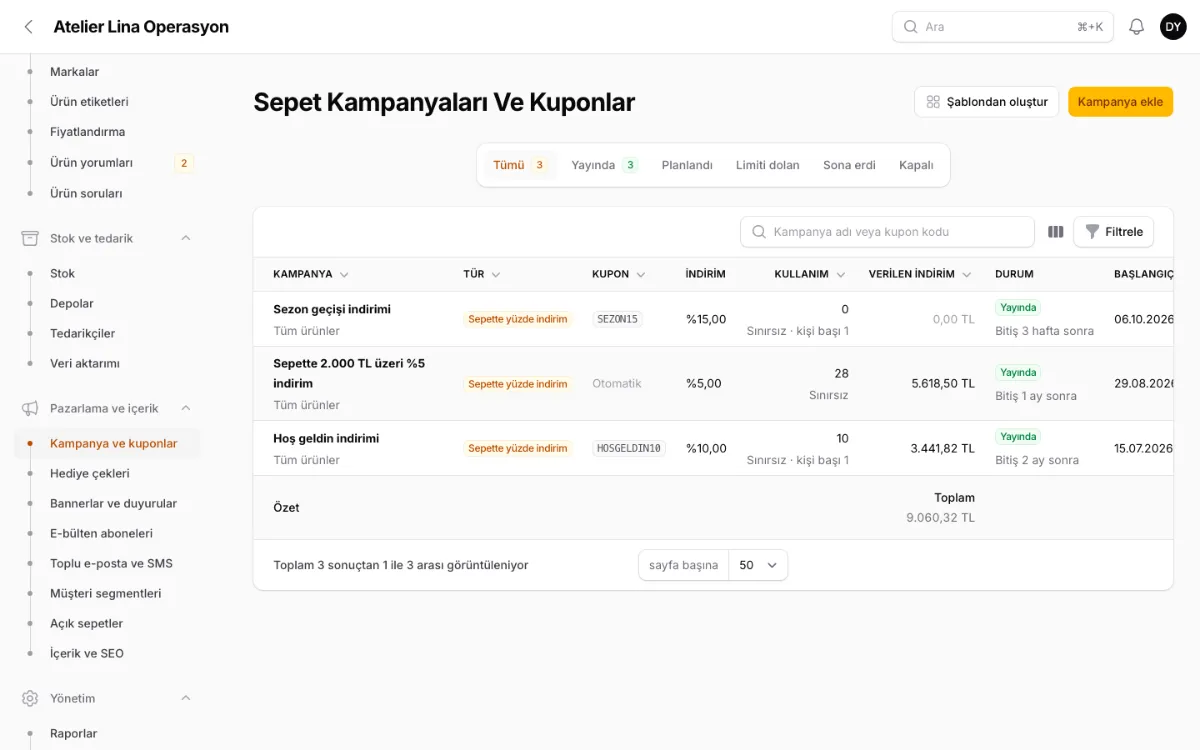Open the Filtrele button
Screen dimensions: 1200x750
1113,232
